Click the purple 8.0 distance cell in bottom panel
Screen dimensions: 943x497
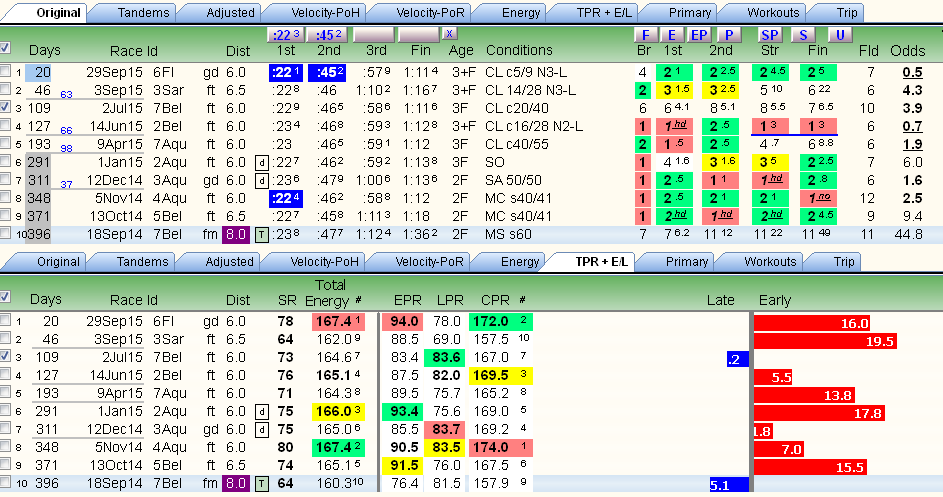click(235, 483)
